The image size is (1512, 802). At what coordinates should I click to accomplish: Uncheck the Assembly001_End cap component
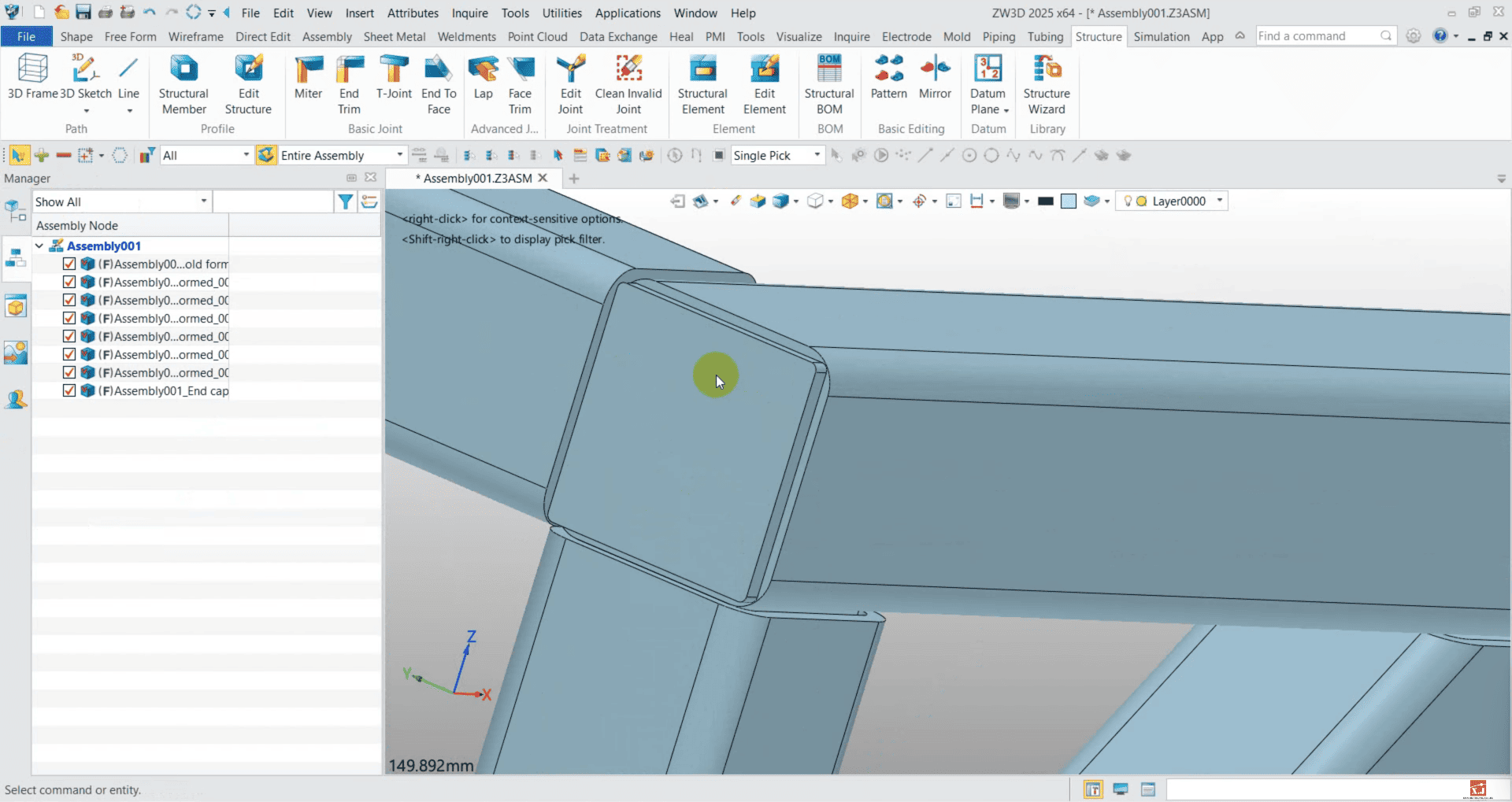(69, 391)
